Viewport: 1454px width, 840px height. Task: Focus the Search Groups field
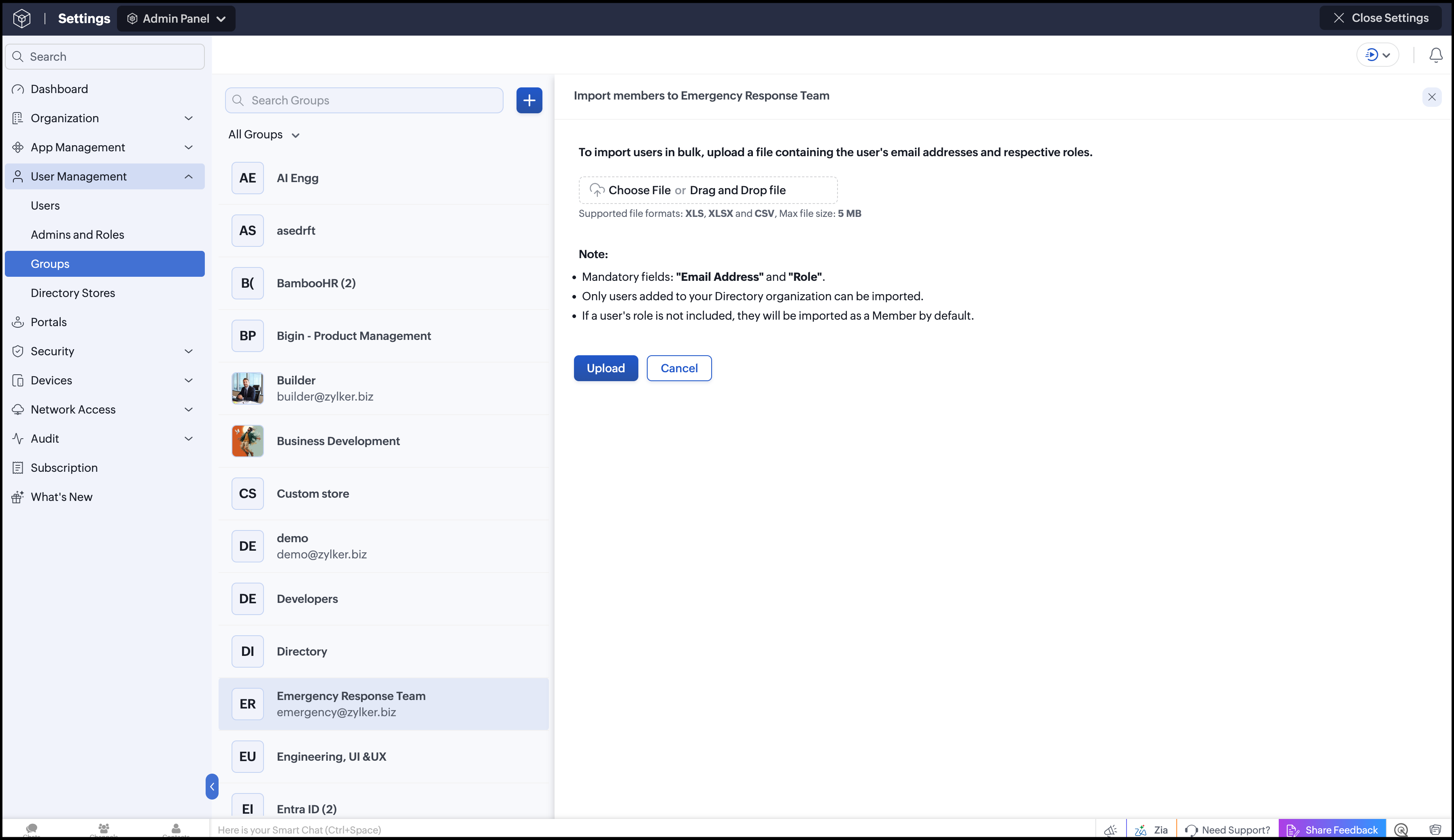(x=364, y=100)
